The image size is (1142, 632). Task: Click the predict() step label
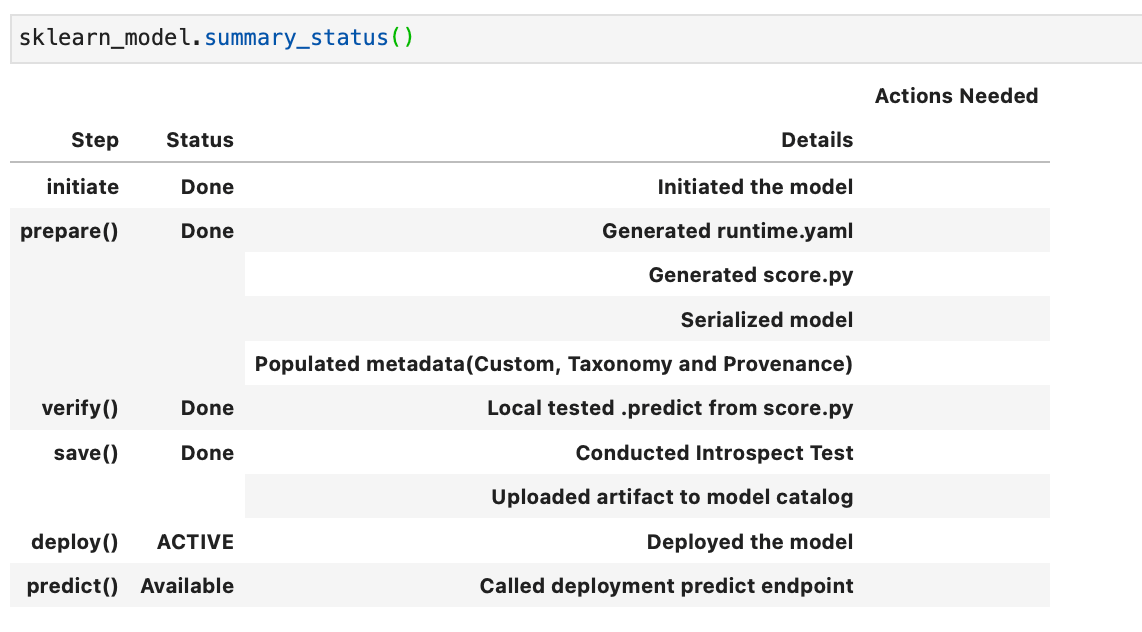click(x=72, y=586)
